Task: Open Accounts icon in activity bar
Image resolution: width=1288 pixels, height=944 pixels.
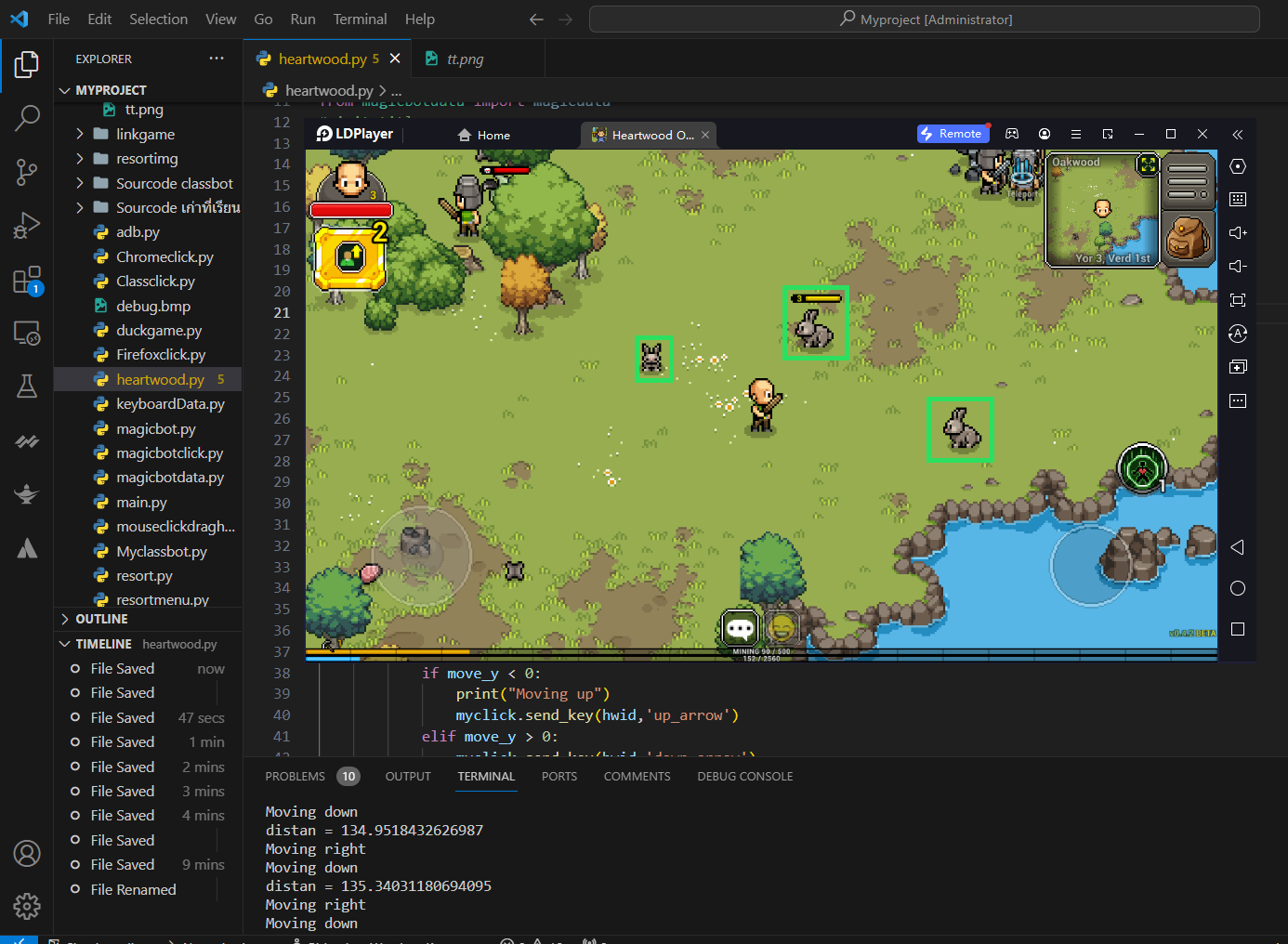Action: click(x=27, y=853)
